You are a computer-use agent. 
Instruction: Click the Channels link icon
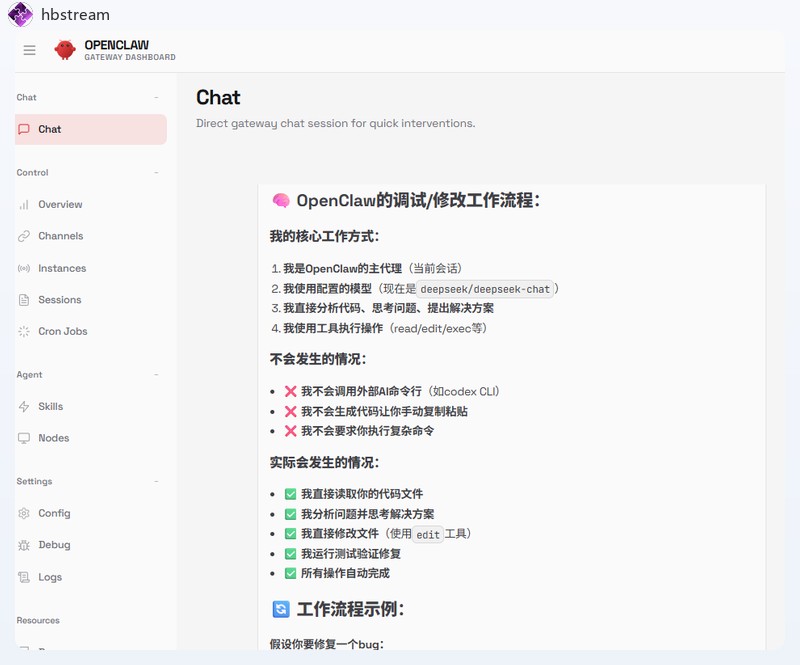[x=24, y=236]
